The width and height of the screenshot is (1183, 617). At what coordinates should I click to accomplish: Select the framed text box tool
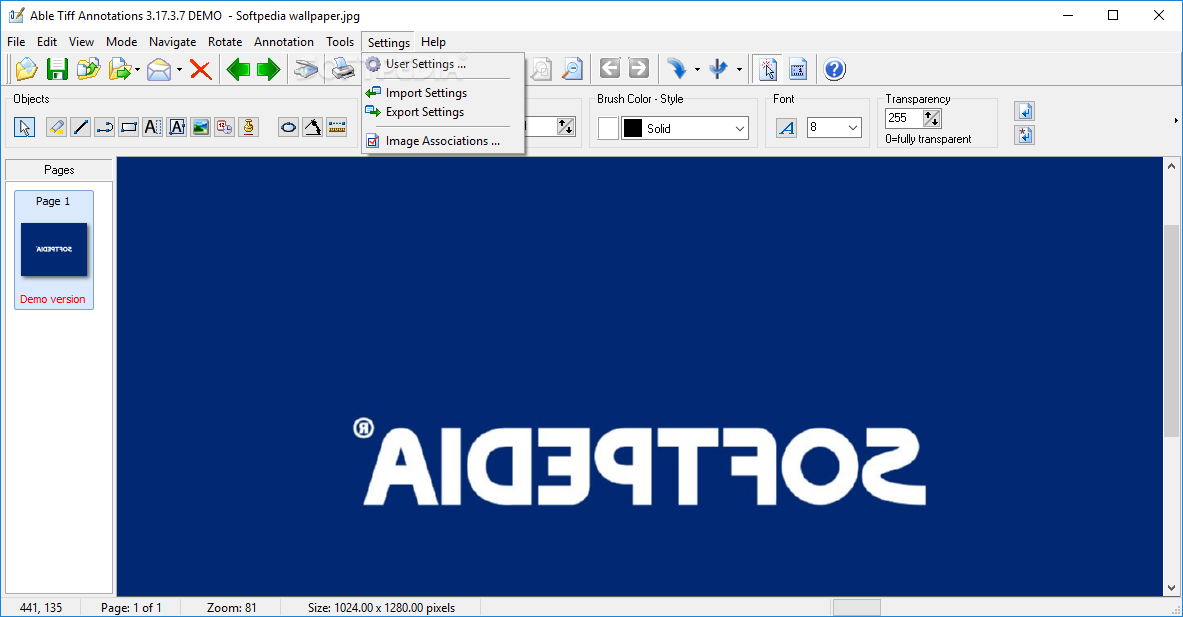[x=177, y=127]
